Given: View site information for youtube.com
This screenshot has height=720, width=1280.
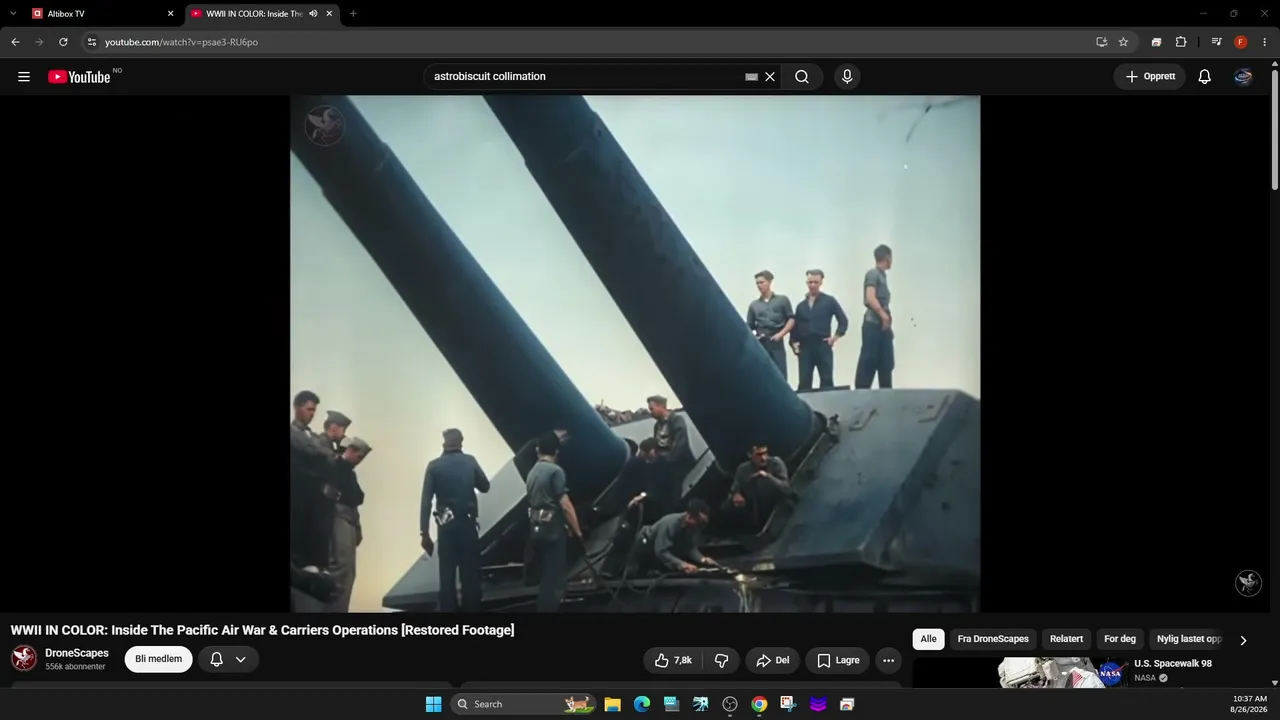Looking at the screenshot, I should (91, 42).
